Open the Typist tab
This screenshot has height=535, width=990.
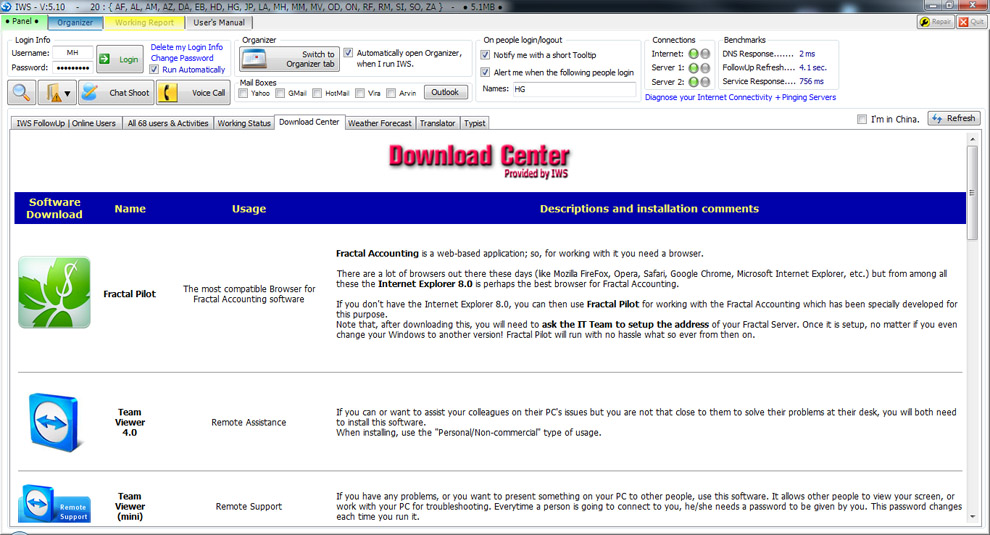475,123
